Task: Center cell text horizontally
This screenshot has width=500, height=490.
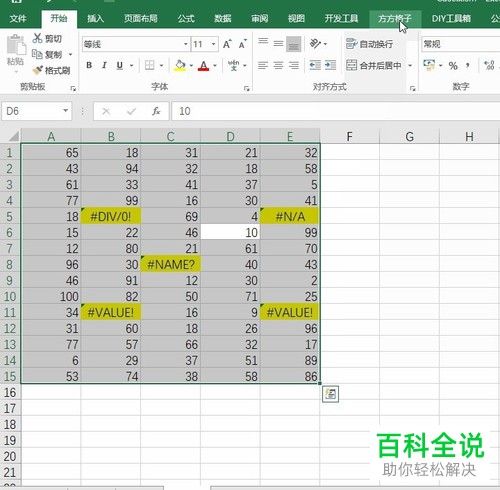Action: [278, 65]
